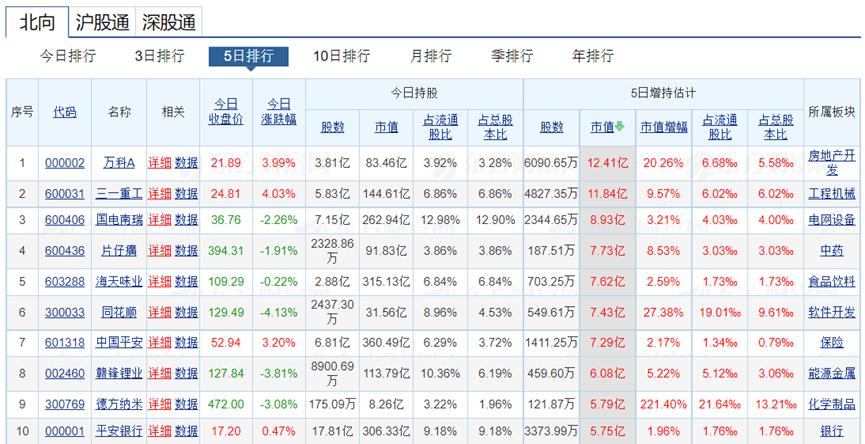Open stock code 603288 link
865x444 pixels.
click(65, 281)
